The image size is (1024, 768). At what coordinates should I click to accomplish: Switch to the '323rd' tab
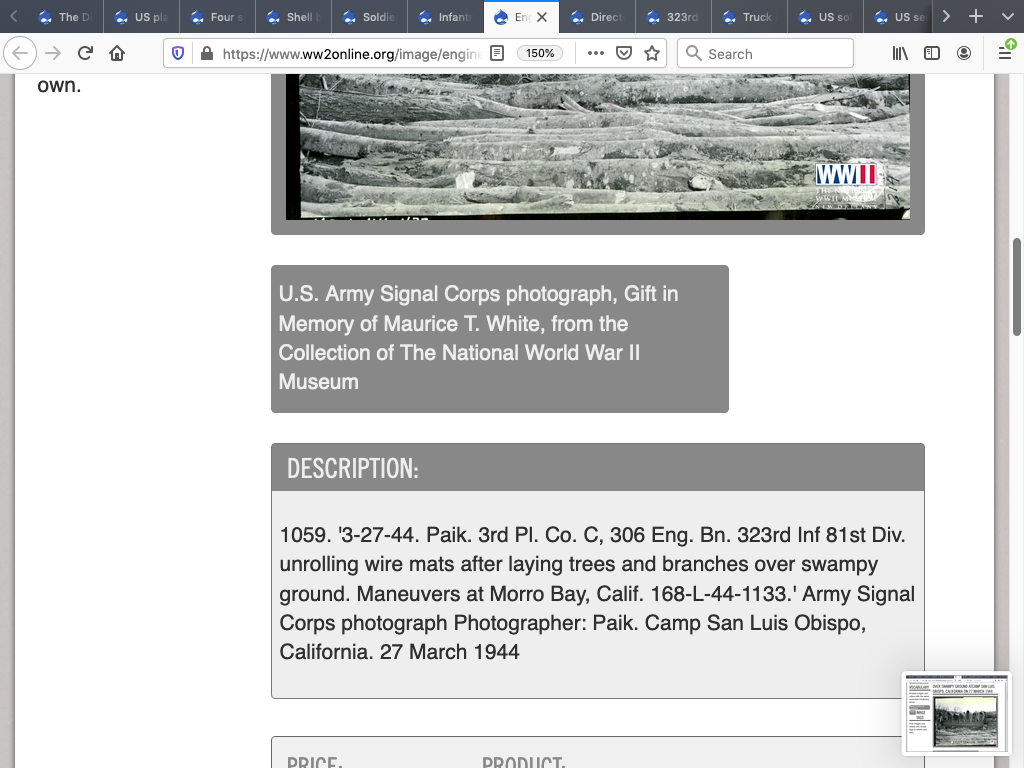click(x=674, y=17)
